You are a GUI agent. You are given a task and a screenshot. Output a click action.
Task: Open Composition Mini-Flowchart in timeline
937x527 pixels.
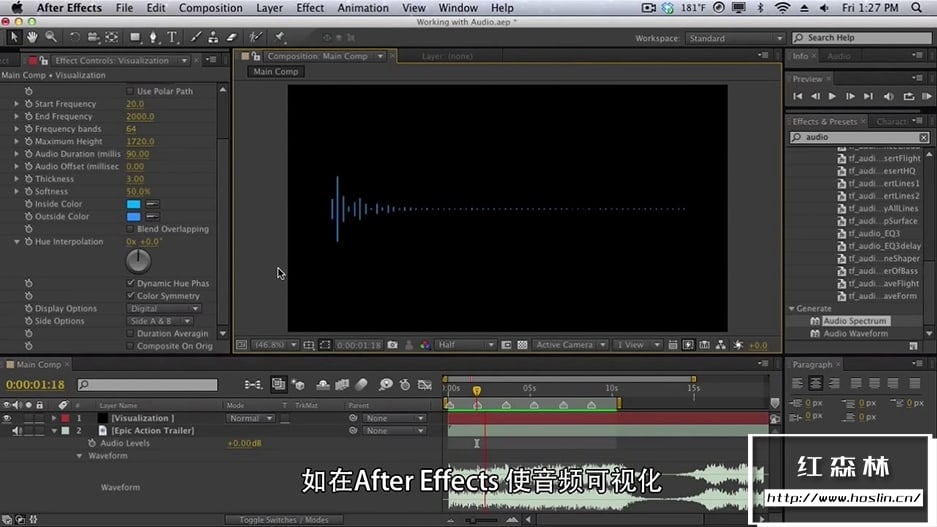(x=253, y=385)
